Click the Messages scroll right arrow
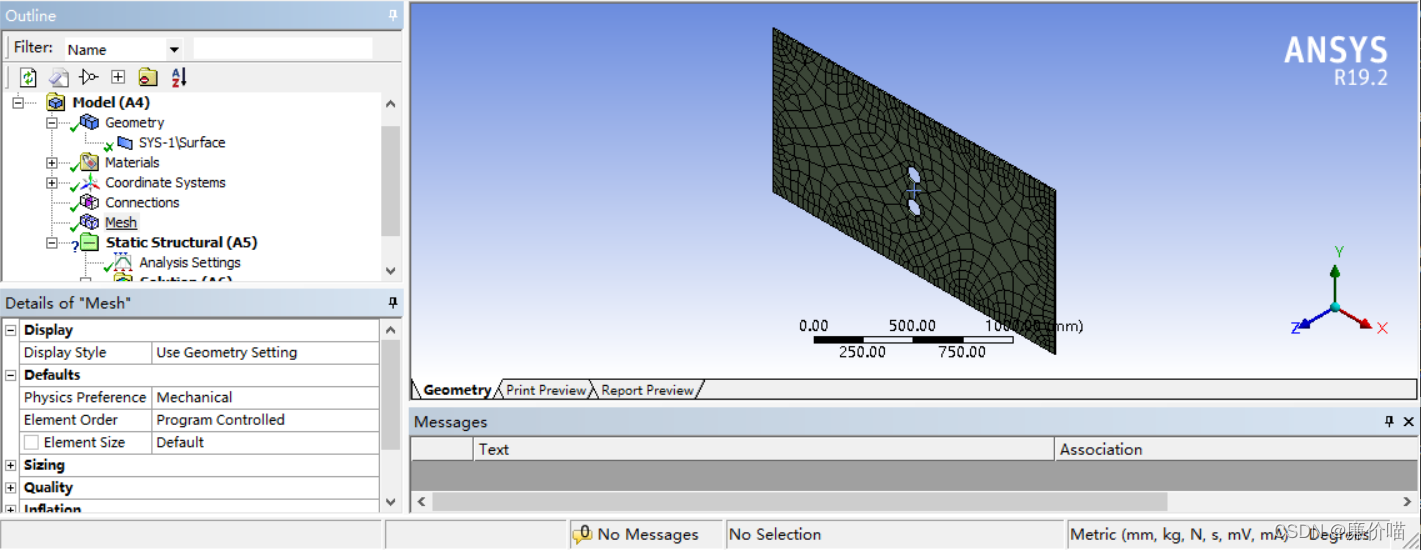 (x=1408, y=501)
